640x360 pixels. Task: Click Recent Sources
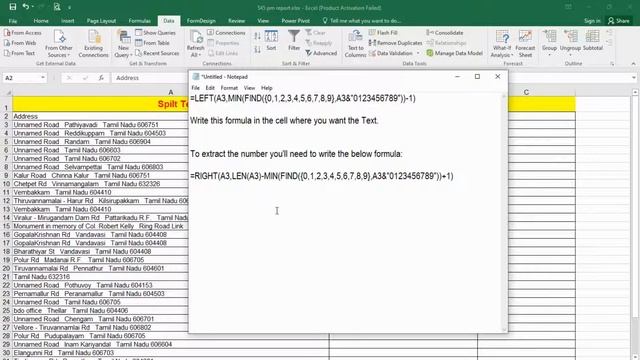click(157, 53)
